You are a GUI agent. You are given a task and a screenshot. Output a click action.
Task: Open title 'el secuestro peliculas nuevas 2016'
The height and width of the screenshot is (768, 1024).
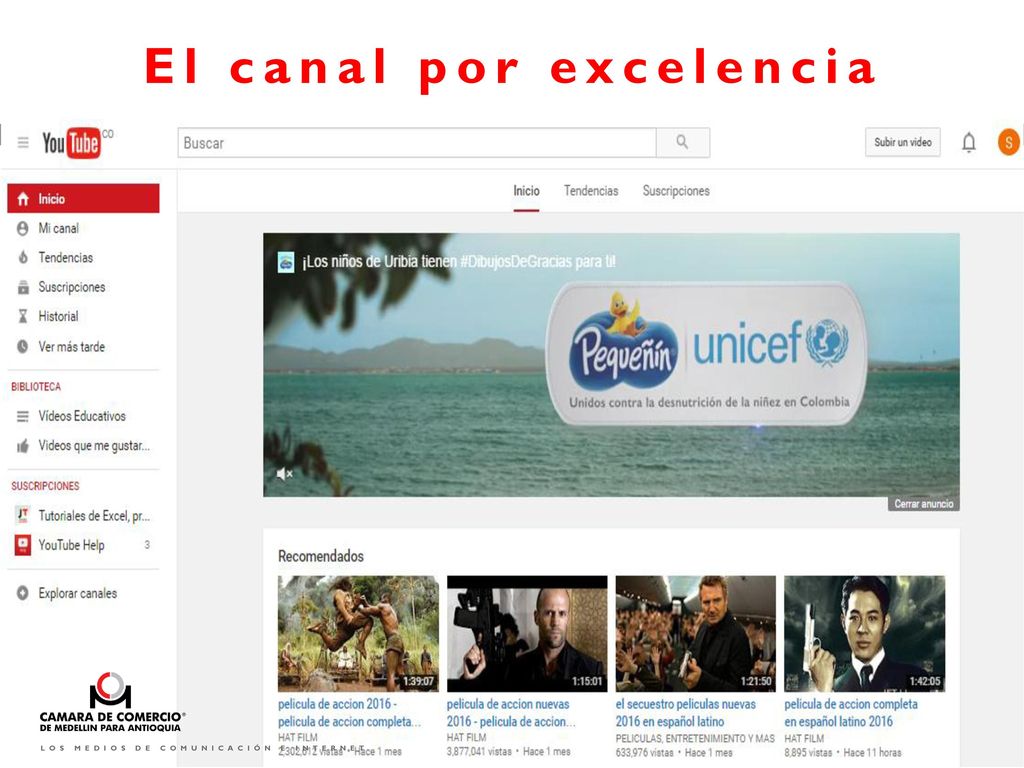(686, 712)
